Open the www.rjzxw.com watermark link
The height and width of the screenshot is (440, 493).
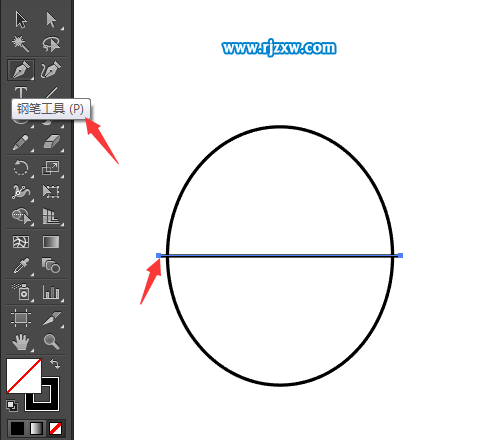coord(279,48)
